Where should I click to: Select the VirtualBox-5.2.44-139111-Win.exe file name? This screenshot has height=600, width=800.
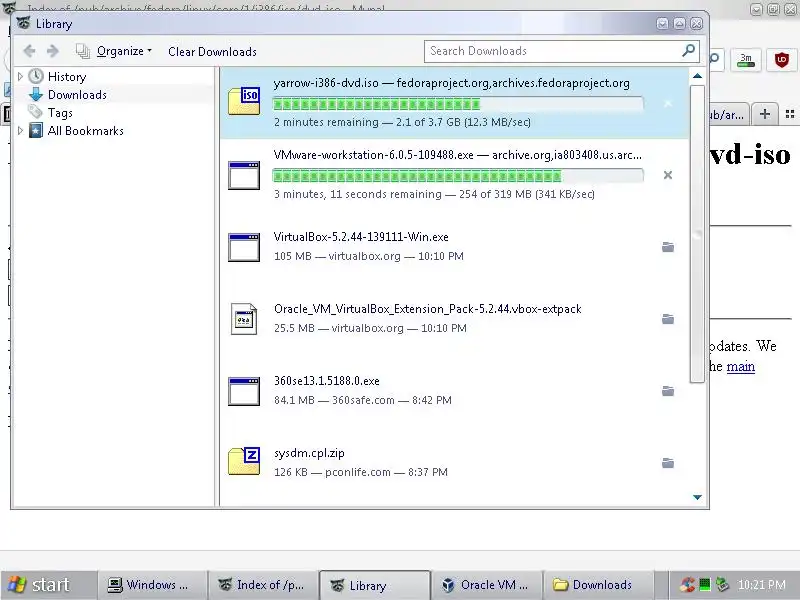361,237
